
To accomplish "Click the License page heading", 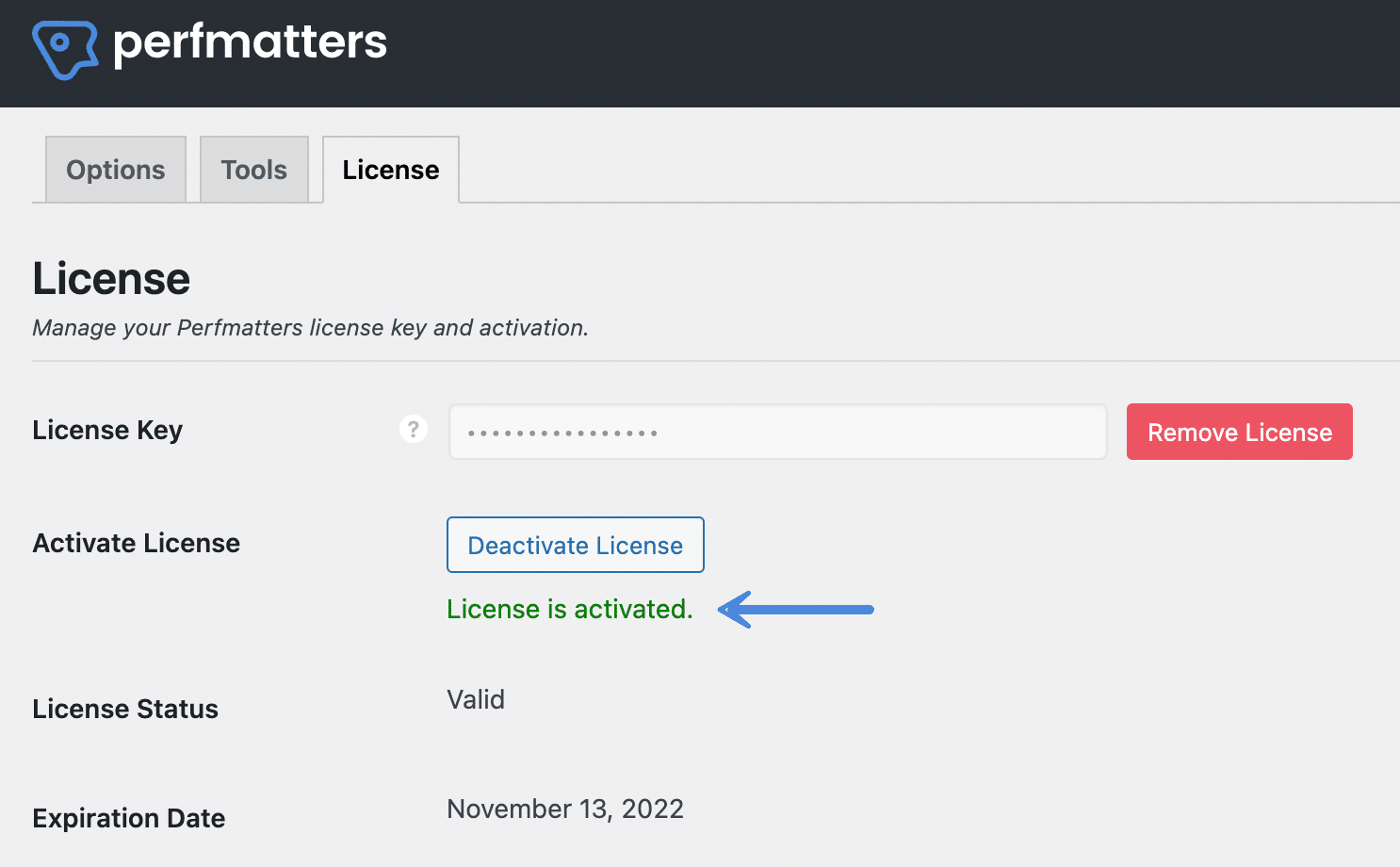I will click(111, 278).
